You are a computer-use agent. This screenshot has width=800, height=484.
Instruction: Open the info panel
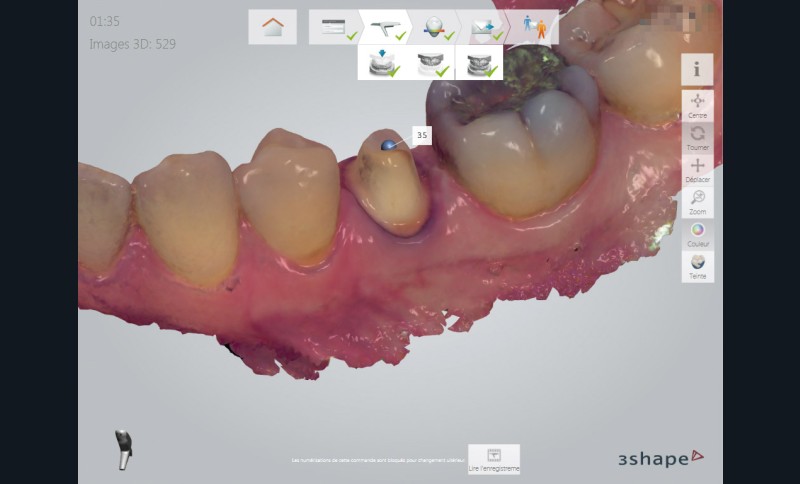(x=697, y=69)
